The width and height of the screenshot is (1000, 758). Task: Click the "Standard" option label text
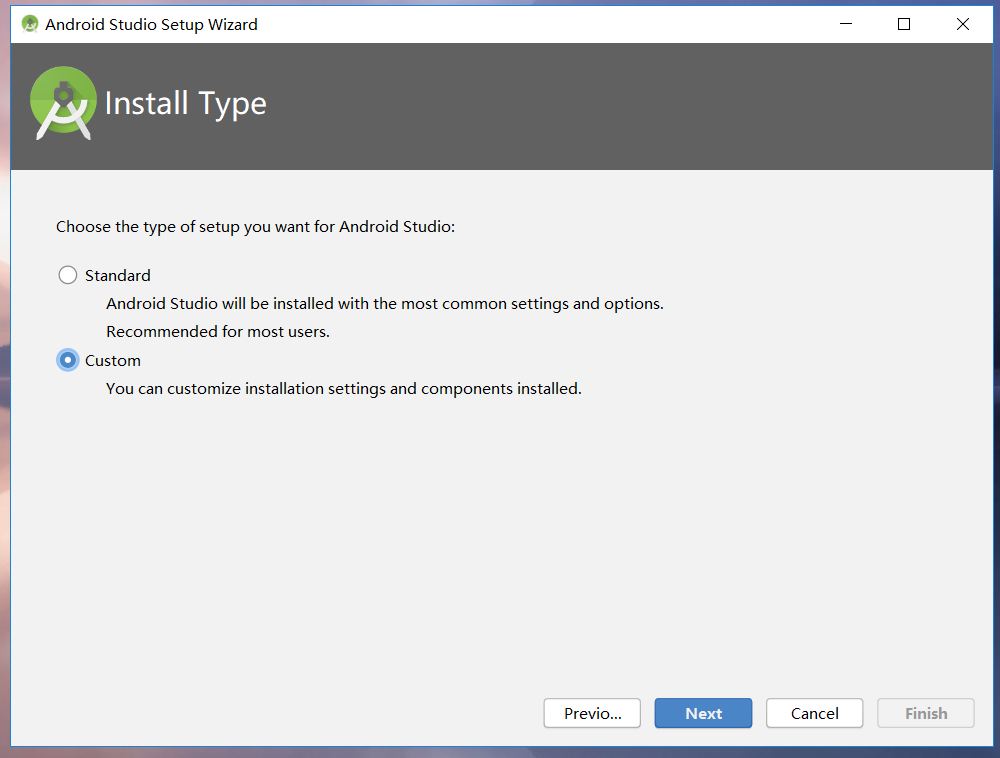pos(118,275)
